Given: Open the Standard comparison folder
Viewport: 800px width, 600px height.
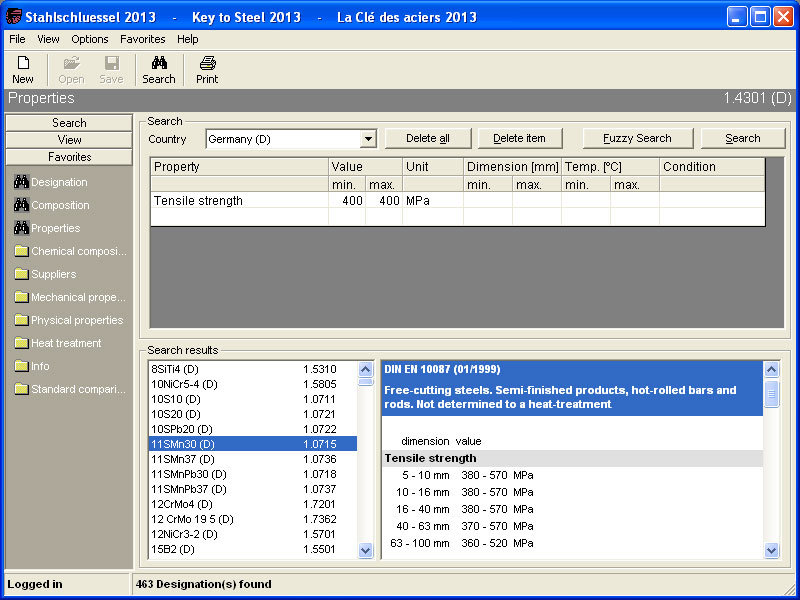Looking at the screenshot, I should click(70, 389).
